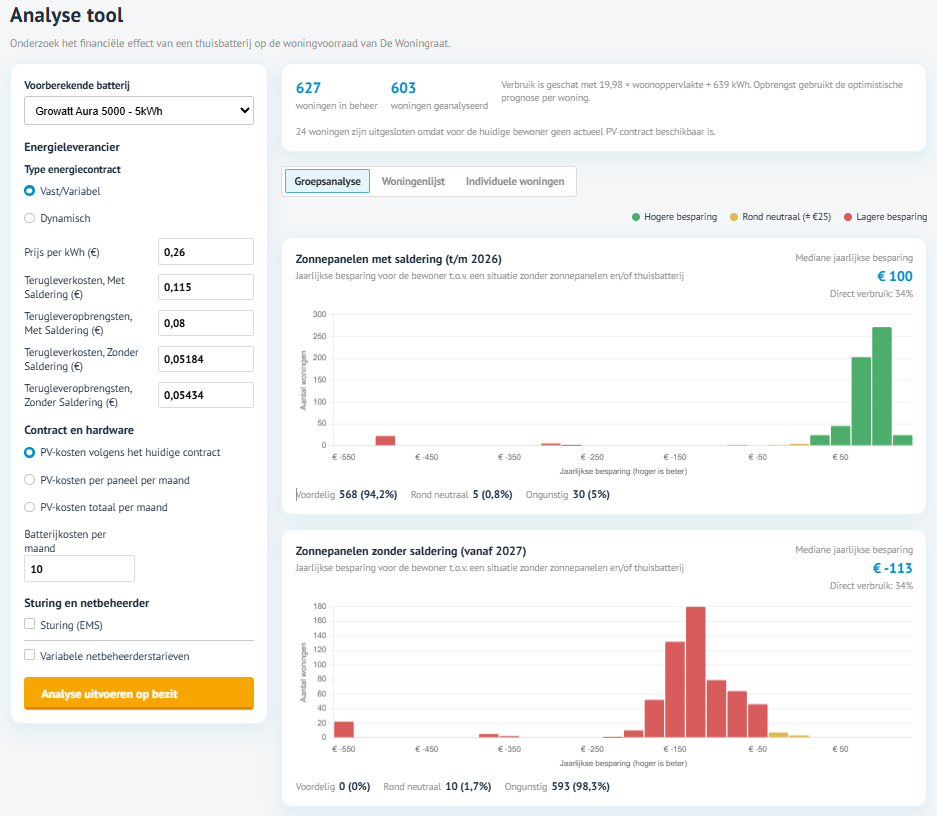Image resolution: width=937 pixels, height=816 pixels.
Task: Click the red Lagere besparing legend dot
Action: 847,217
